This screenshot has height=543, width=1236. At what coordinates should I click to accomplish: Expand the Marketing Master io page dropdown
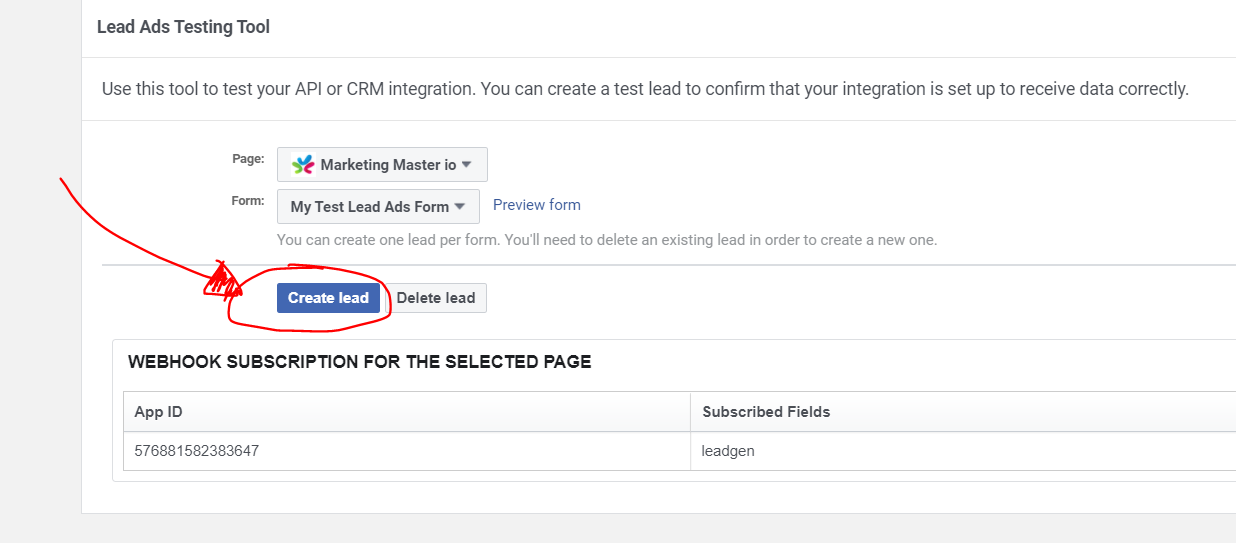pos(382,165)
